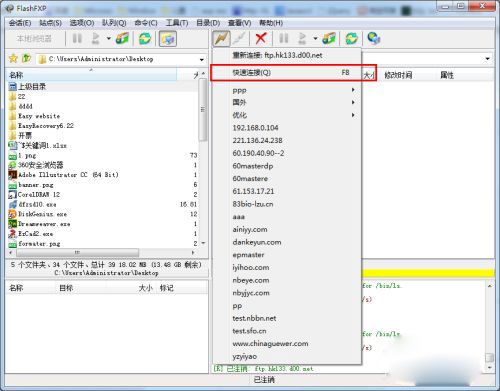
Task: Click the pause icon in remote toolbar
Action: pyautogui.click(x=284, y=38)
